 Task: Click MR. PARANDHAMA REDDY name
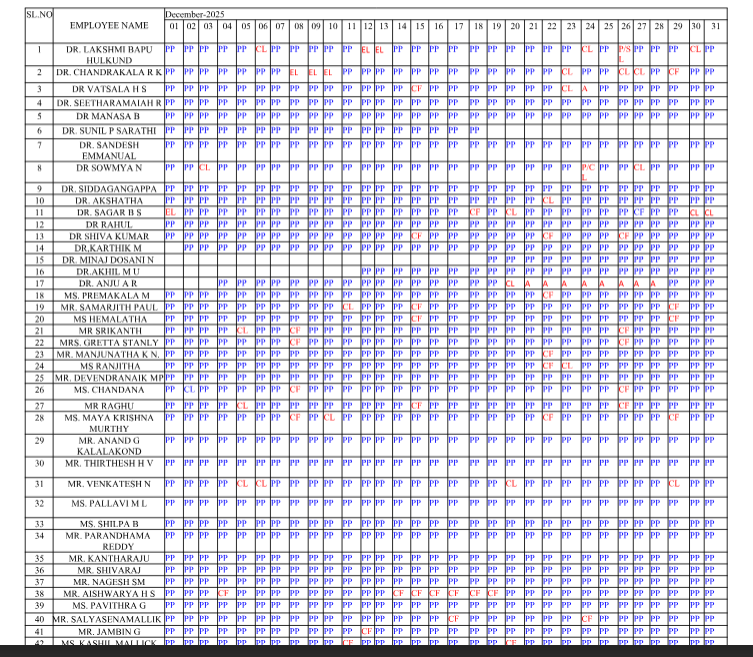tap(109, 541)
